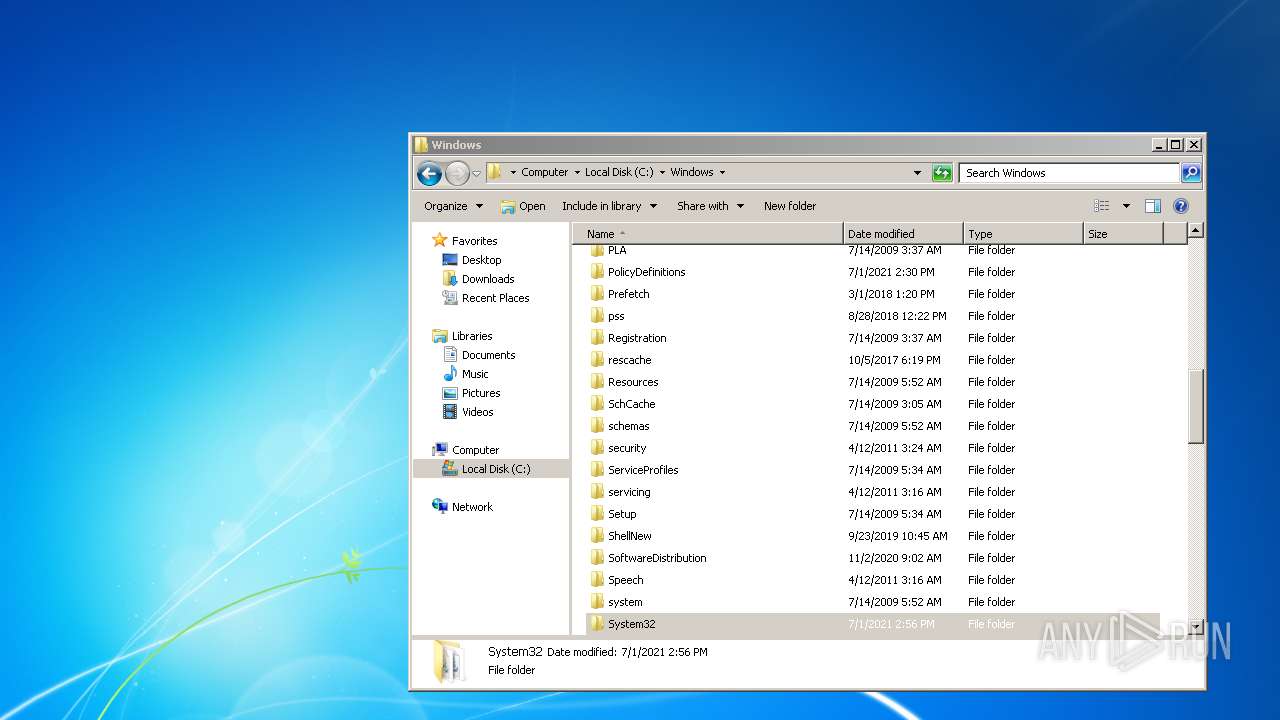
Task: Select the Setup folder icon
Action: click(597, 514)
